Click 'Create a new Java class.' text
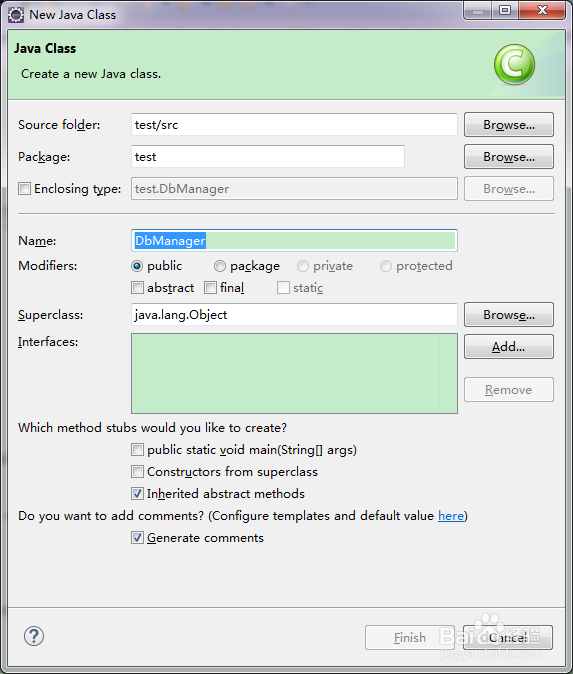This screenshot has width=573, height=674. pyautogui.click(x=91, y=74)
